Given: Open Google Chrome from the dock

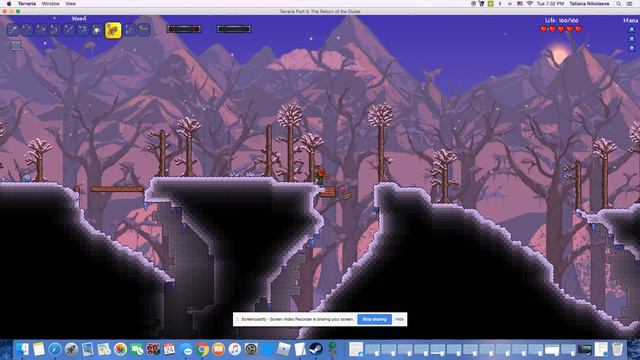Looking at the screenshot, I should (x=202, y=349).
